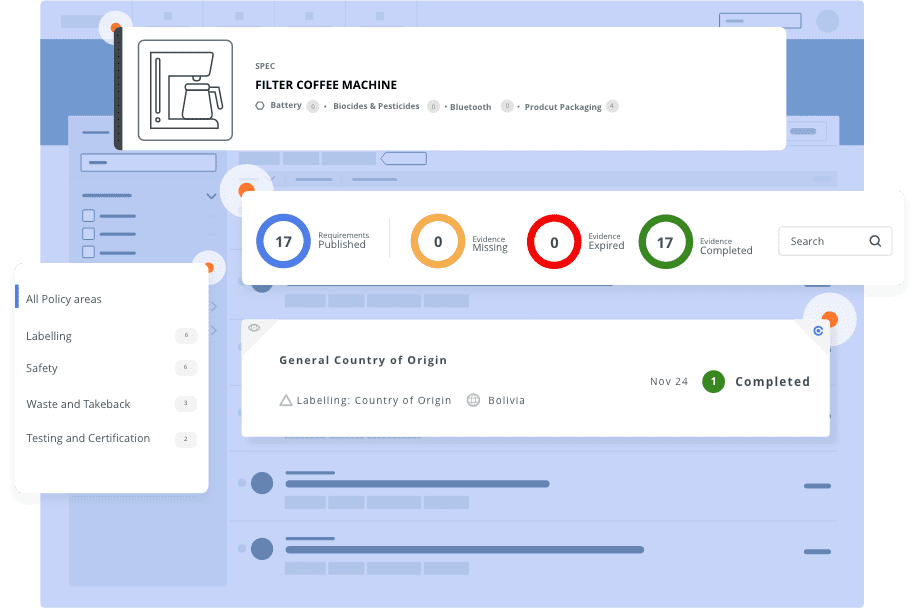Open the Bluetooth attribute tag

point(471,107)
